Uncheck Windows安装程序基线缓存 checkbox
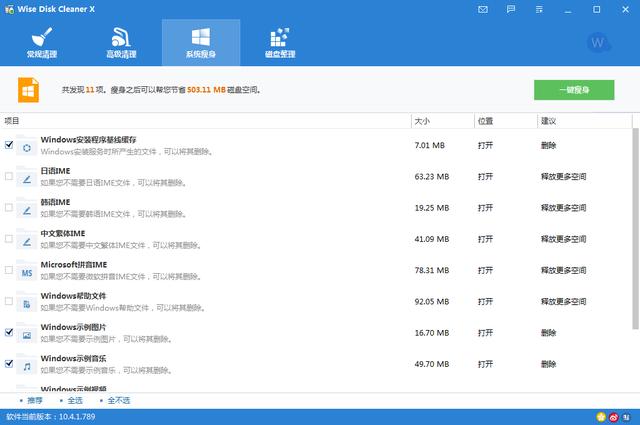Image resolution: width=640 pixels, height=425 pixels. (x=9, y=145)
